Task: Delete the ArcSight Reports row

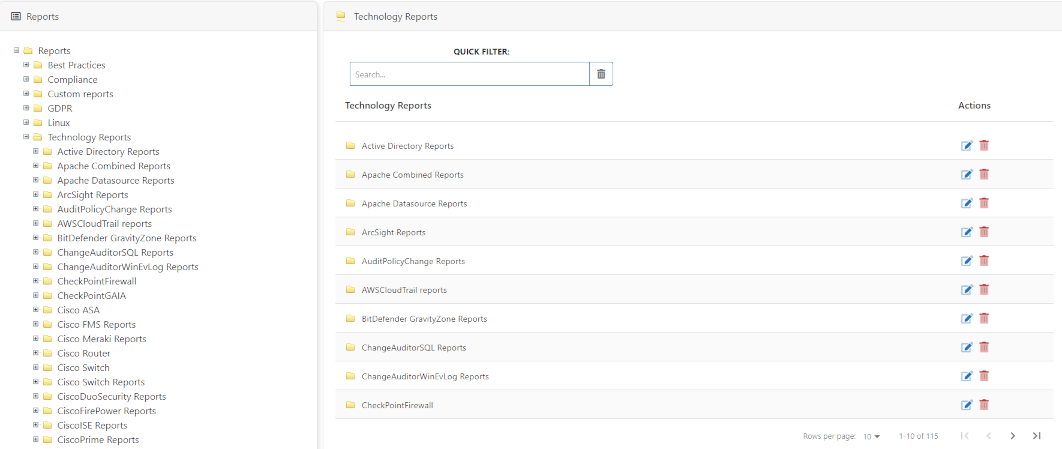Action: (984, 232)
